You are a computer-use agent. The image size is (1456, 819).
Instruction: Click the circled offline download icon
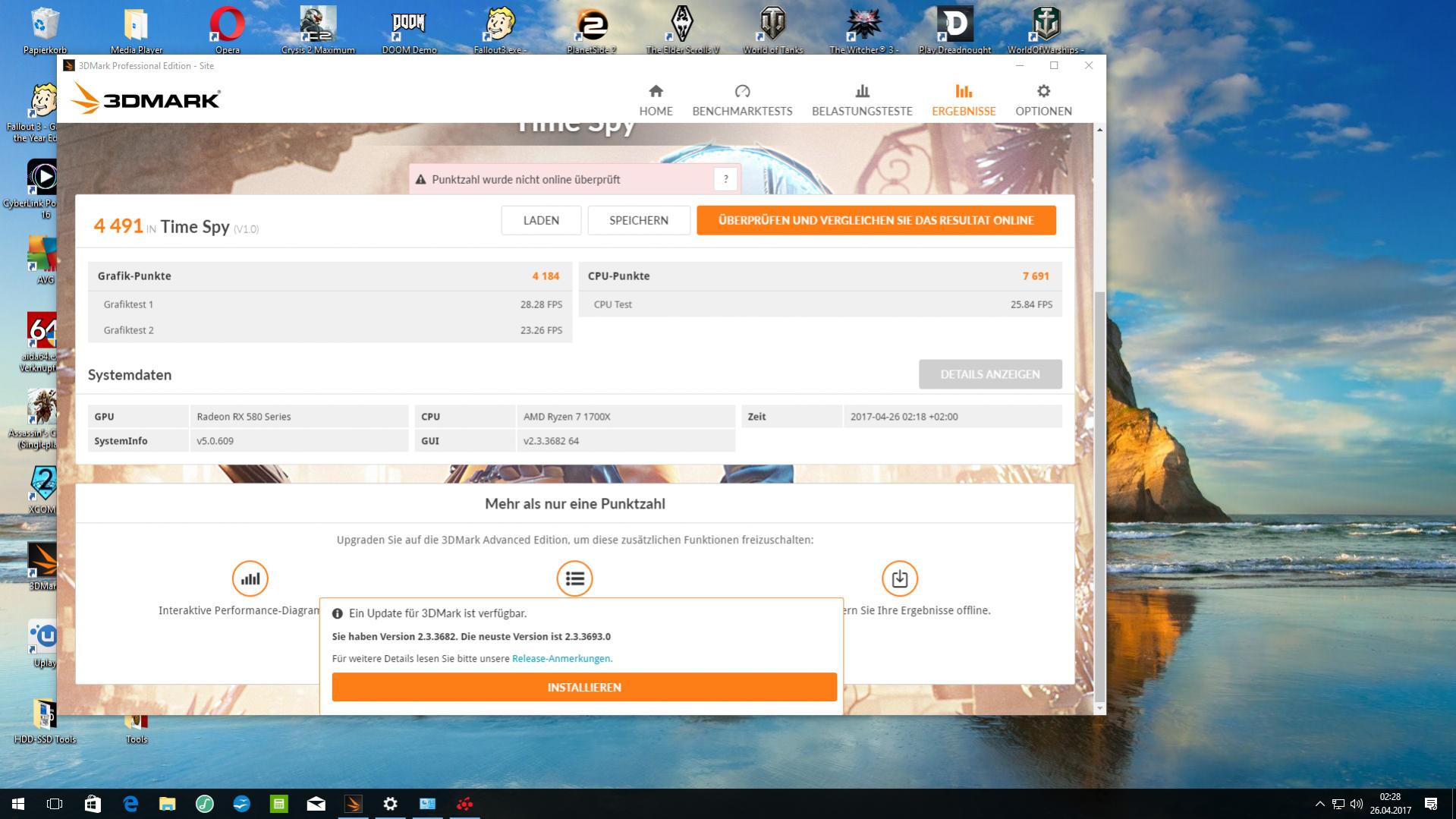tap(900, 579)
